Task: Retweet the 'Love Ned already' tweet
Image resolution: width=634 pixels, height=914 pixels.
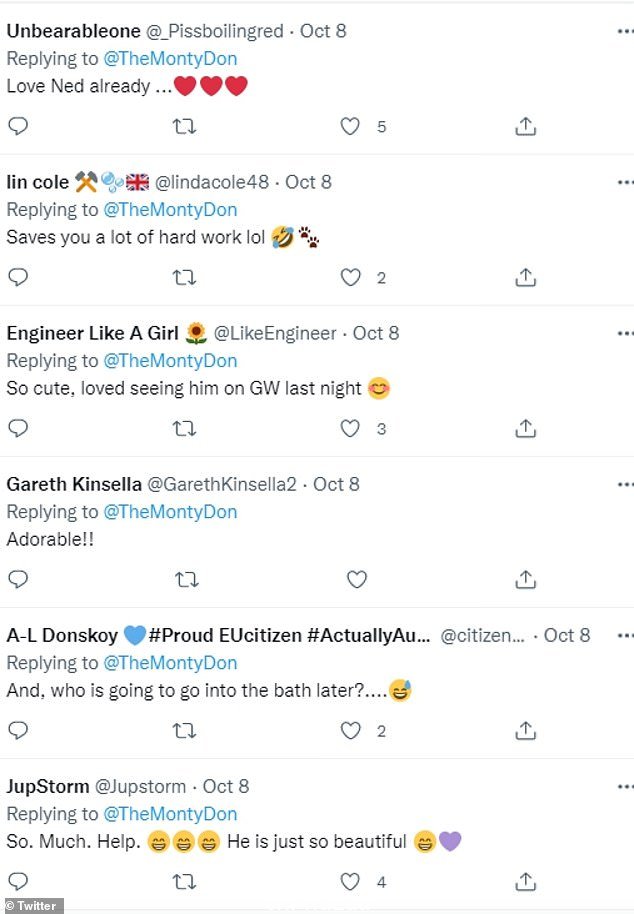Action: point(184,126)
